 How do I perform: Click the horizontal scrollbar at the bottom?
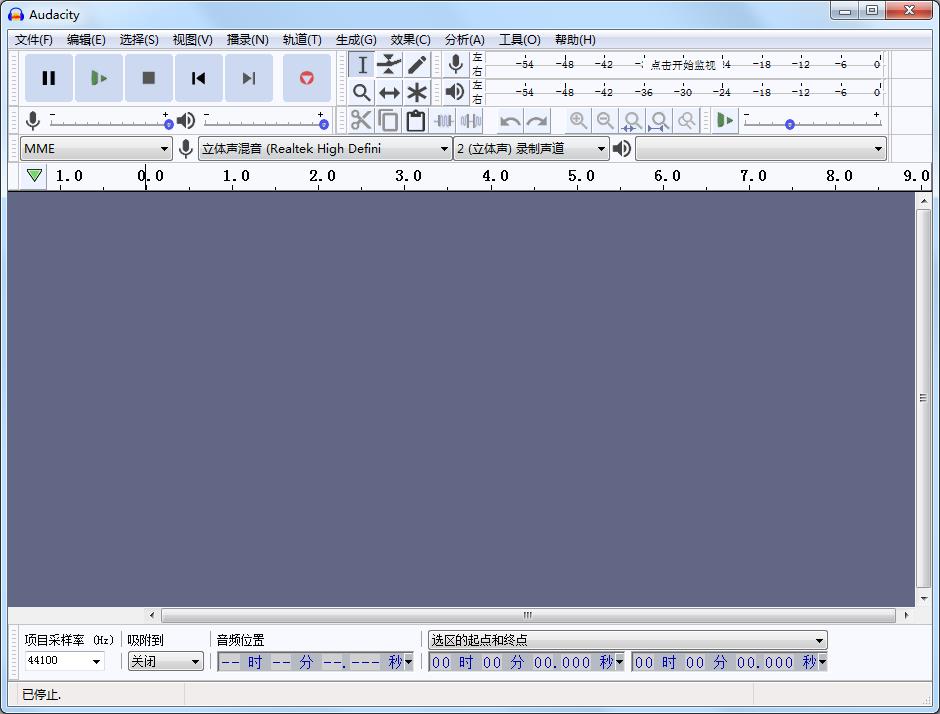tap(527, 616)
